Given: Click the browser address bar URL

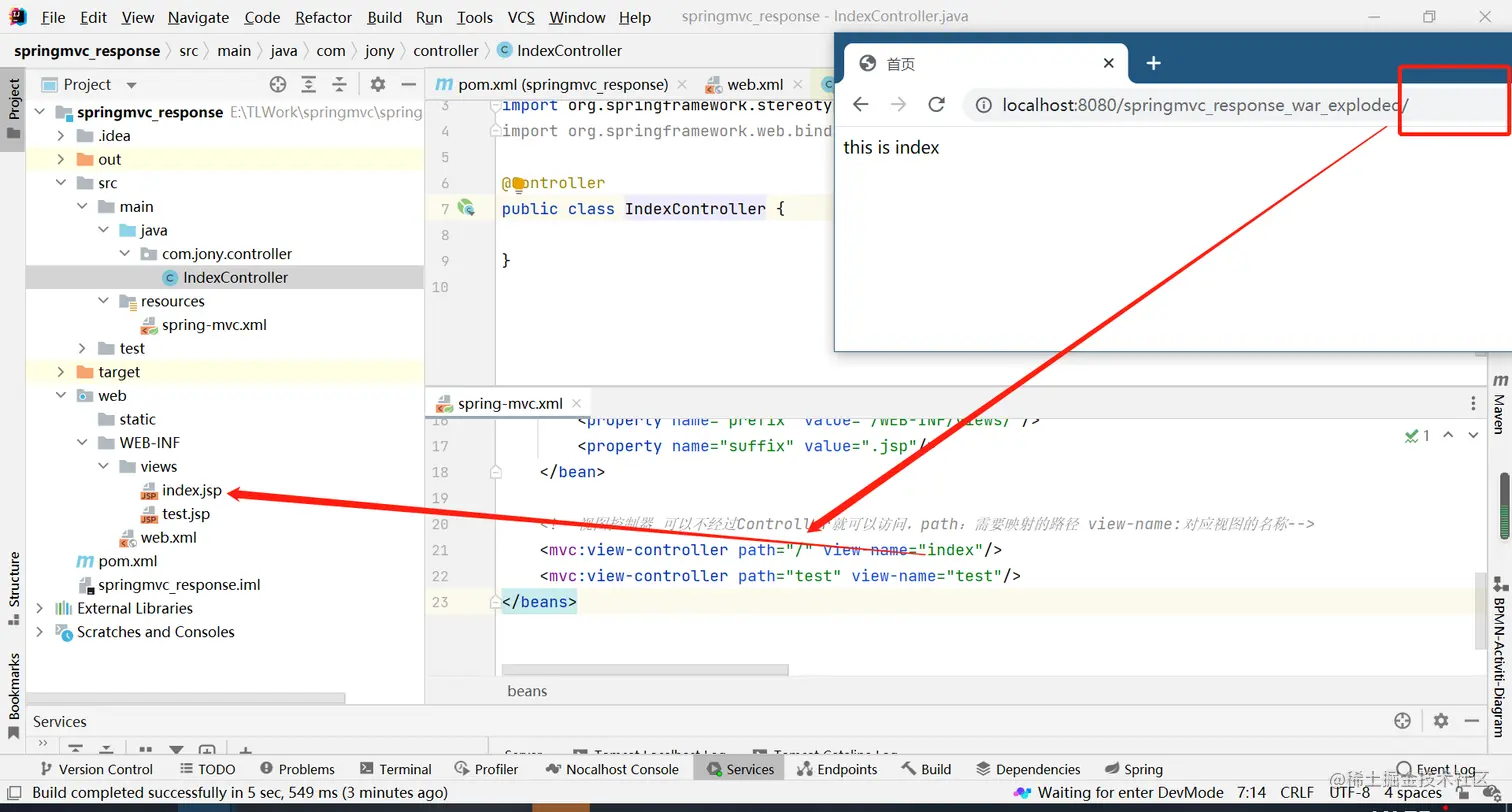Looking at the screenshot, I should [x=1206, y=105].
